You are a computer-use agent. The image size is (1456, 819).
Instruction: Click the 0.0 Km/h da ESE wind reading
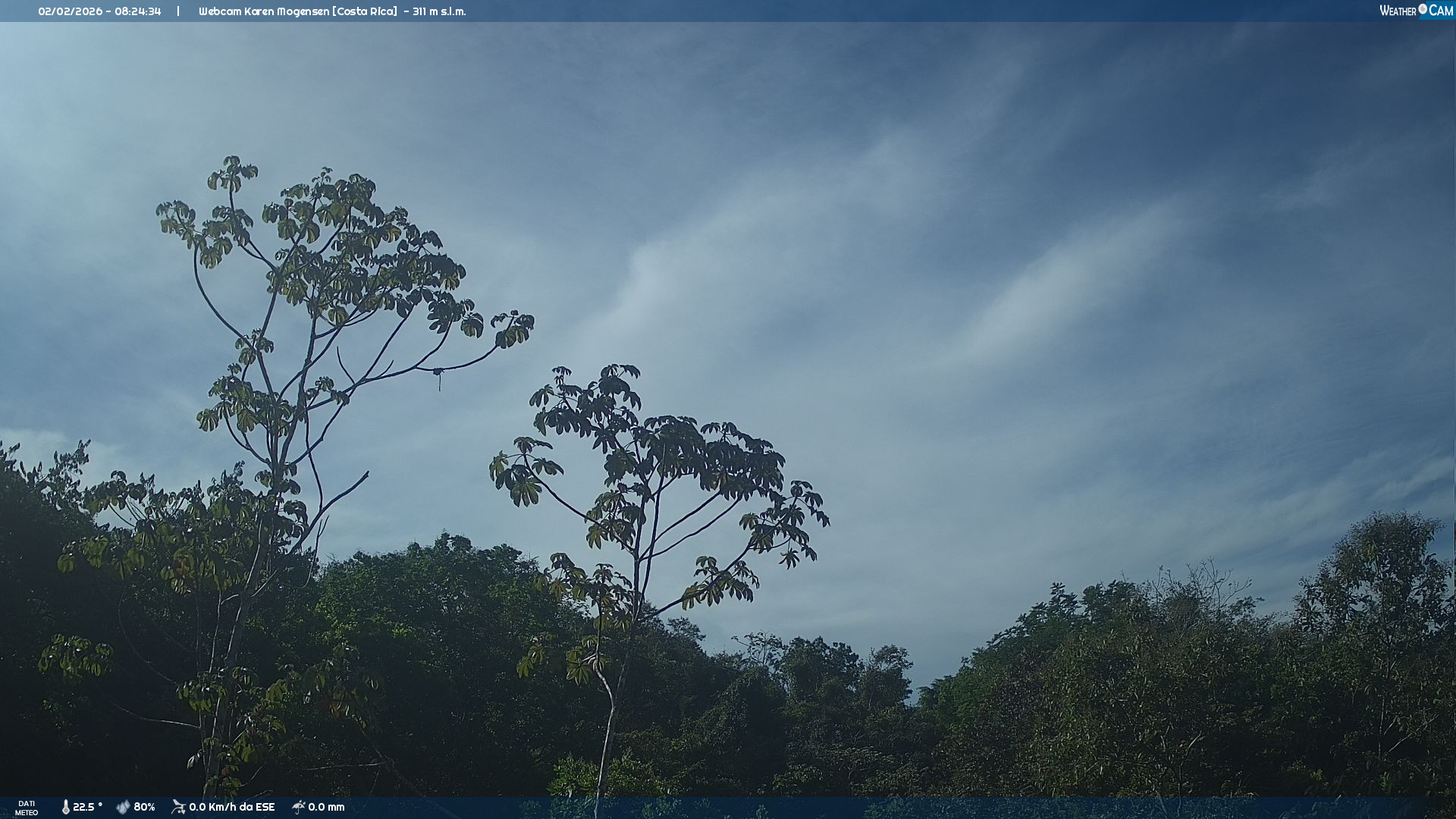[231, 807]
